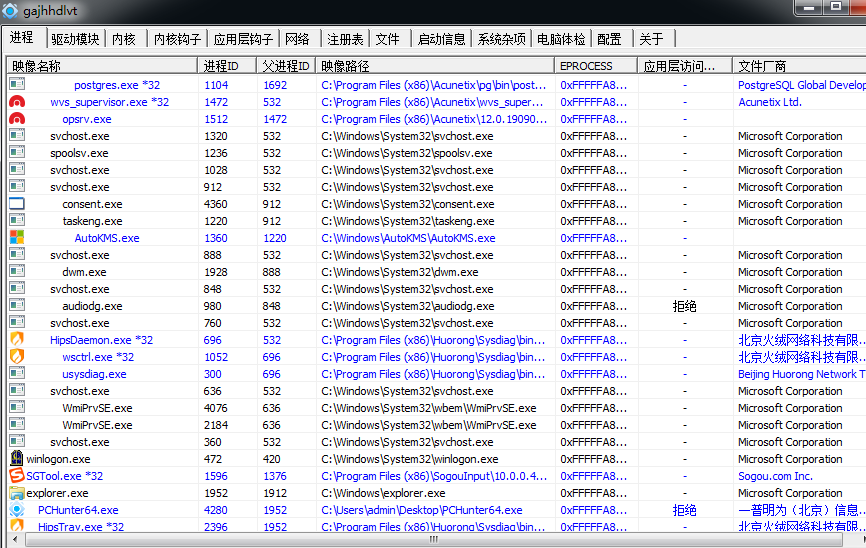Image resolution: width=866 pixels, height=548 pixels.
Task: Click the gajhhdlvt title bar app icon
Action: 10,10
